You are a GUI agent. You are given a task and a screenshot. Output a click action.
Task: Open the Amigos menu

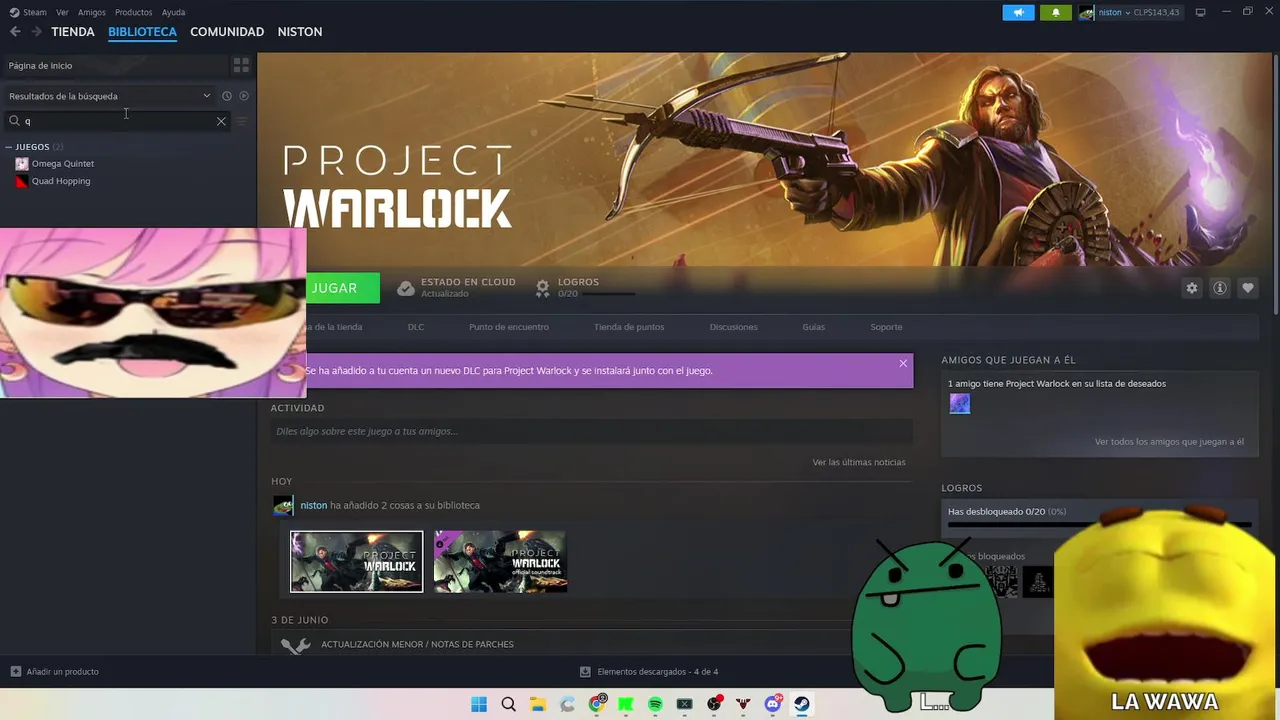[x=92, y=12]
